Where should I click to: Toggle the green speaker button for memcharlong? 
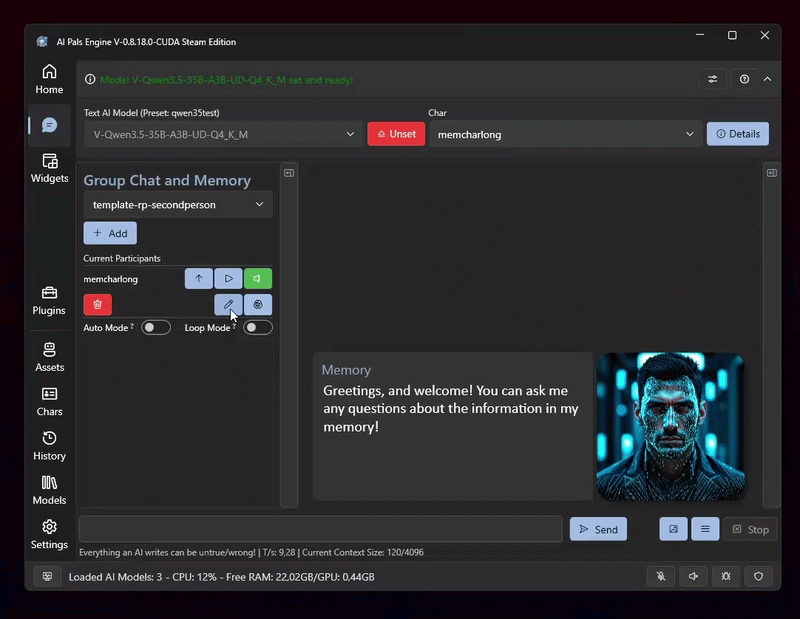pos(258,279)
